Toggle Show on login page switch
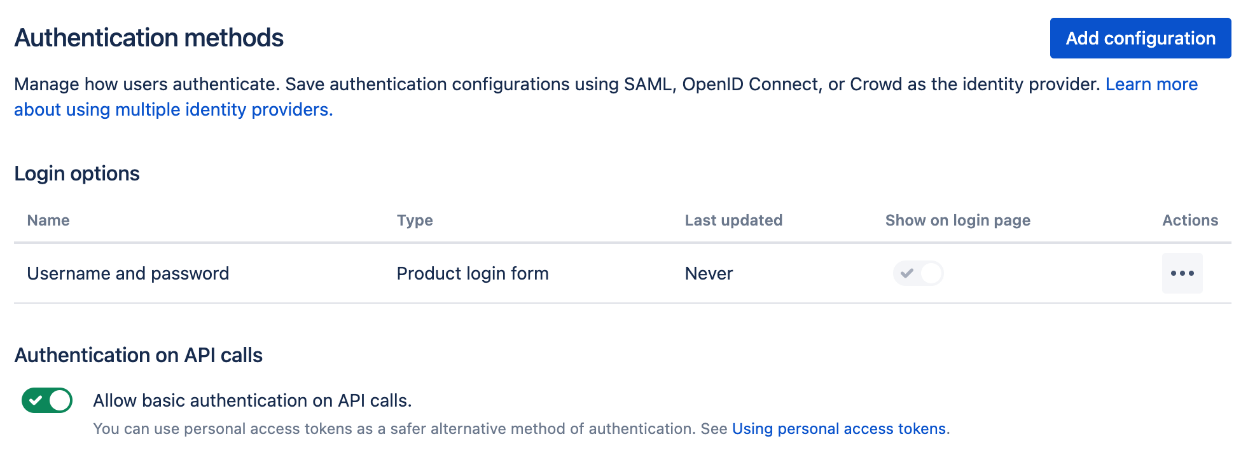Image resolution: width=1248 pixels, height=460 pixels. (x=918, y=273)
